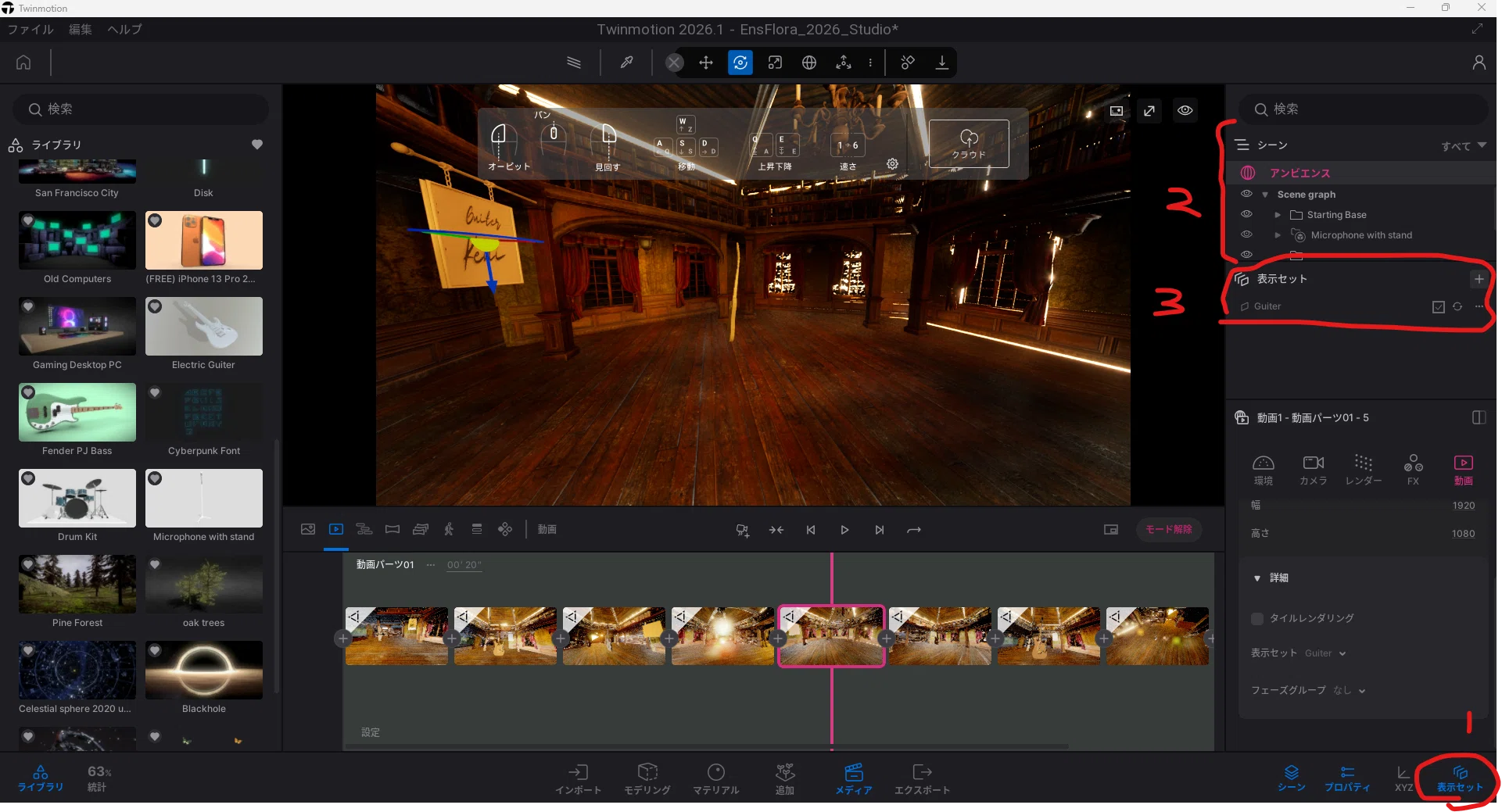Enable tile rendering checkbox
The image size is (1502, 812).
(1257, 619)
